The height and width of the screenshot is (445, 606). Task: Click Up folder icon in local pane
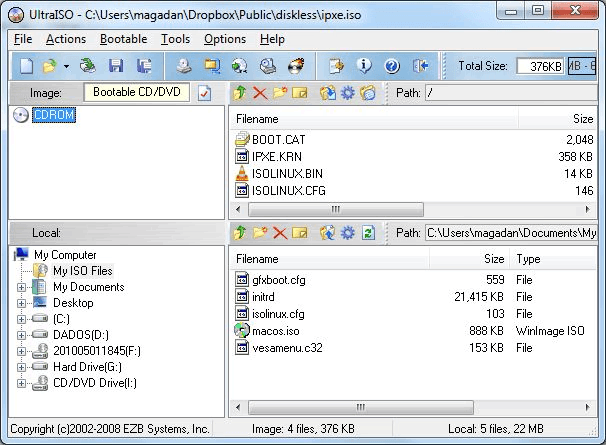(240, 233)
